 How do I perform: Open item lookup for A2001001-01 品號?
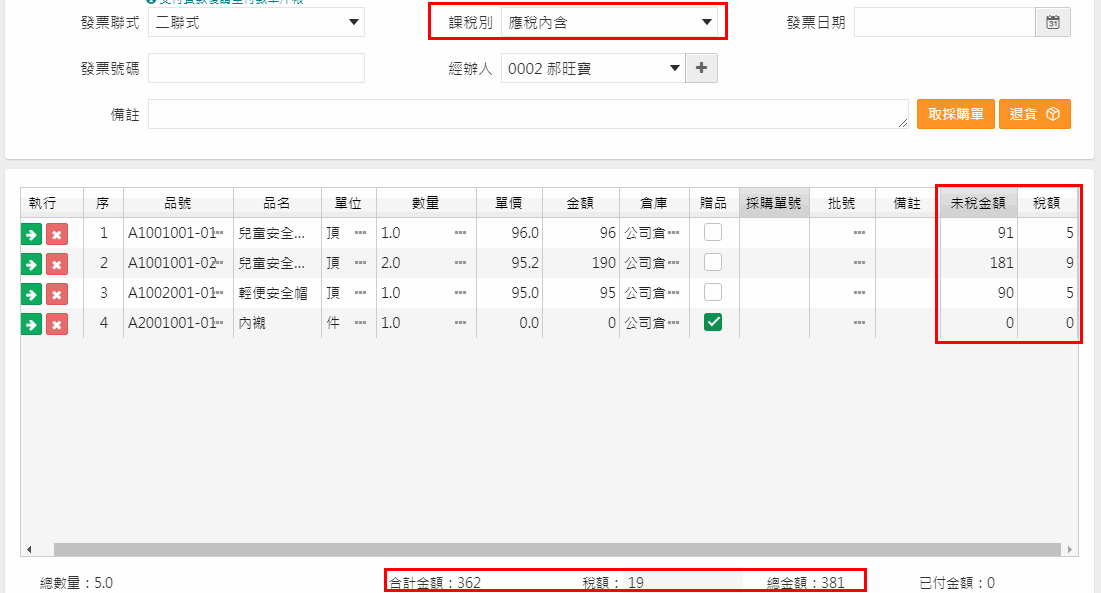219,323
